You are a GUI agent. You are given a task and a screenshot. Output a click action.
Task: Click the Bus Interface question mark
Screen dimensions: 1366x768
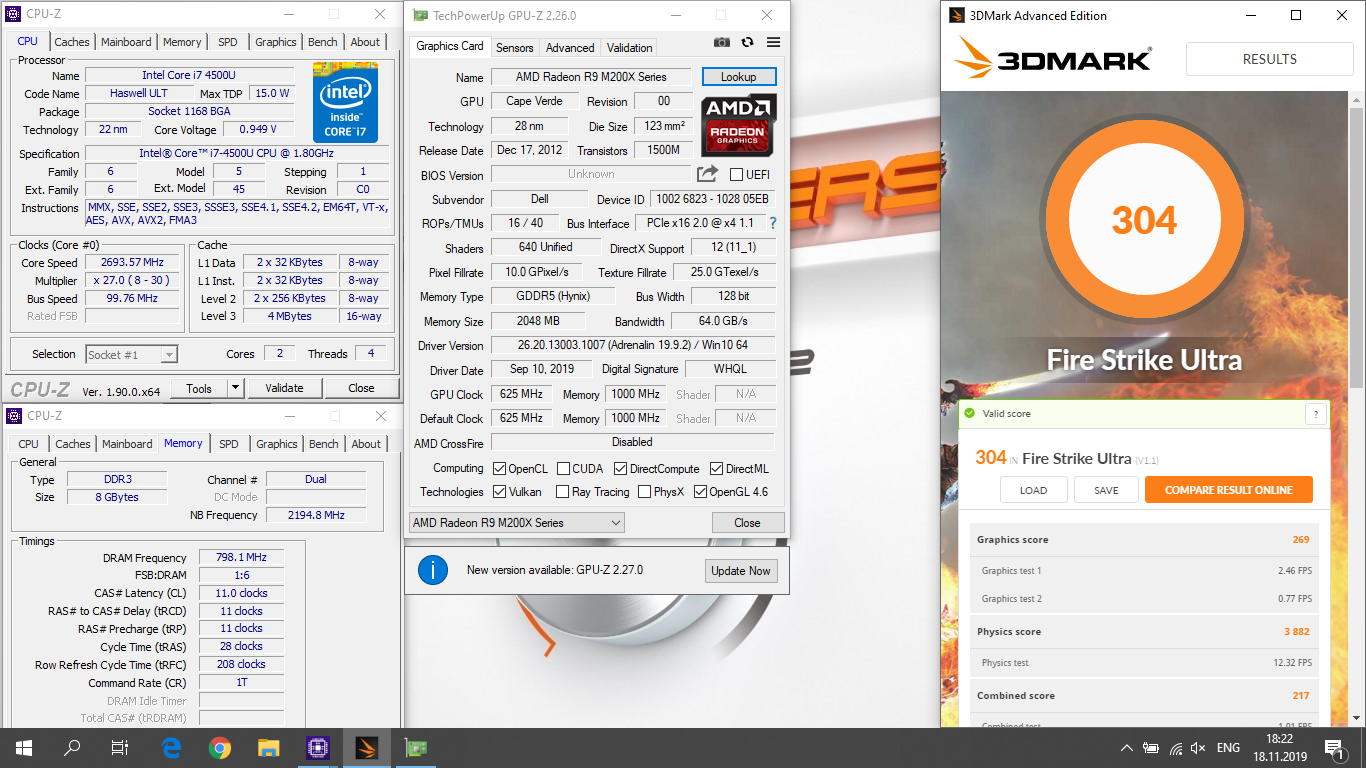coord(772,223)
